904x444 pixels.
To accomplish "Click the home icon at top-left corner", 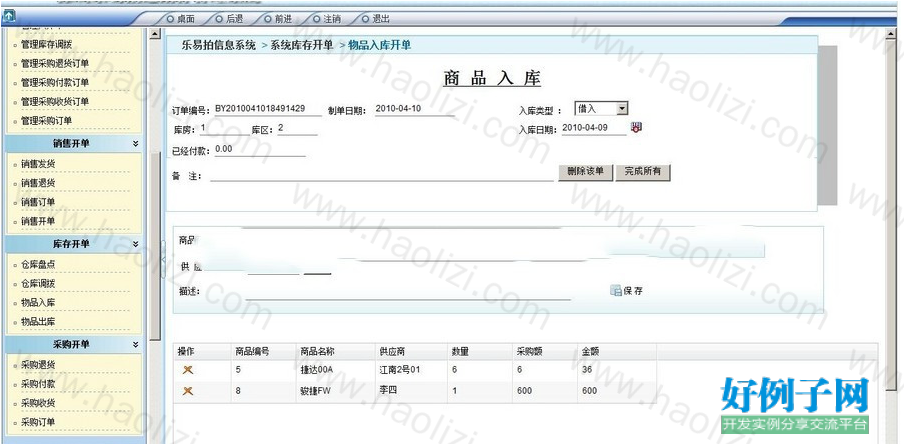I will coord(9,18).
